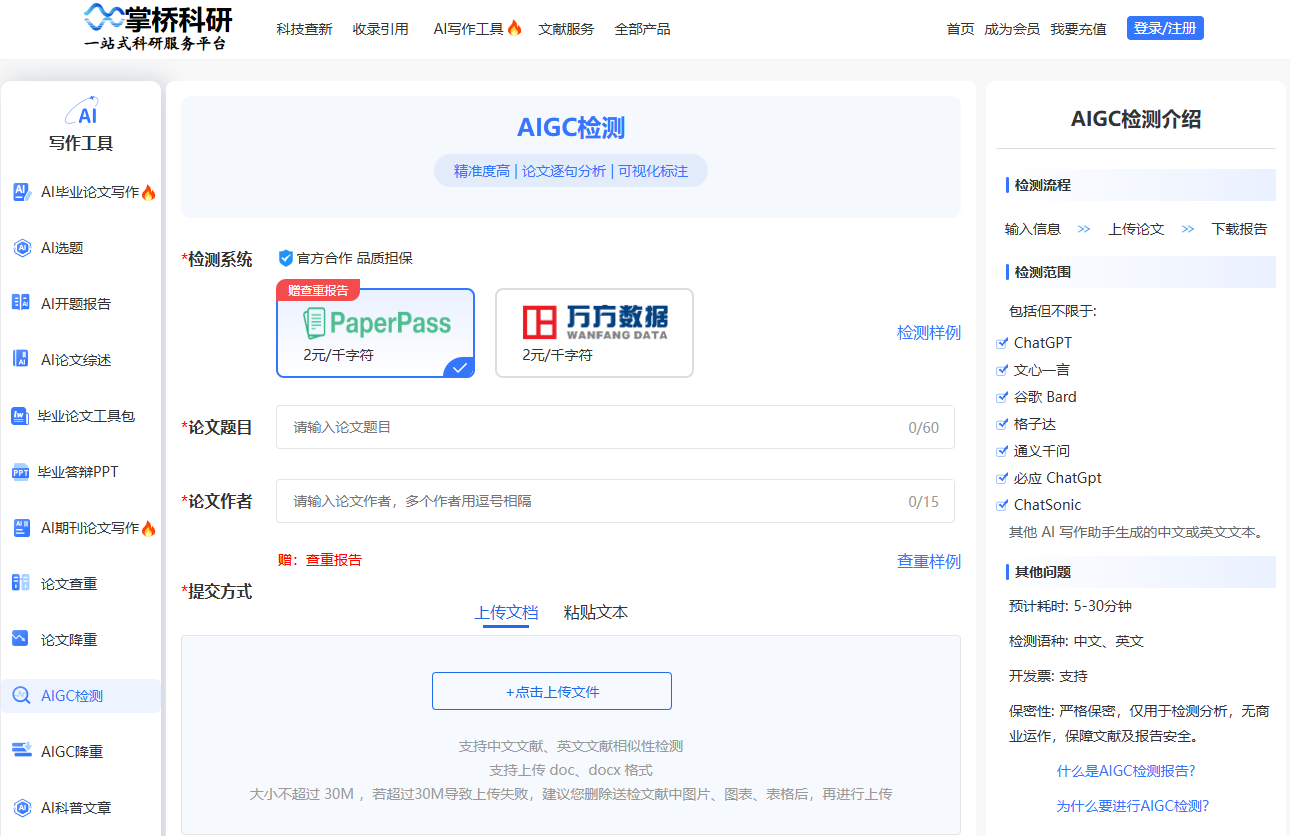Click the AI开题报告 sidebar icon
This screenshot has width=1290, height=836.
pos(21,304)
